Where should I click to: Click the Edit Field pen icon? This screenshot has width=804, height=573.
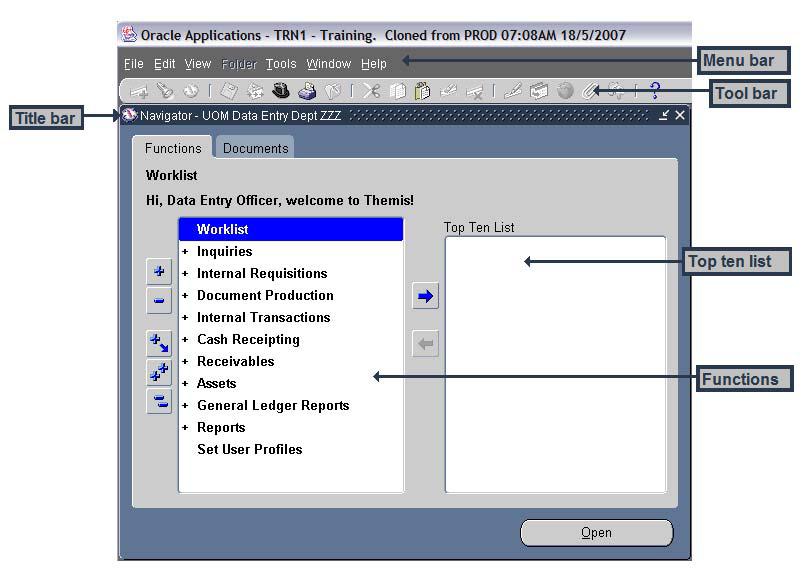513,91
